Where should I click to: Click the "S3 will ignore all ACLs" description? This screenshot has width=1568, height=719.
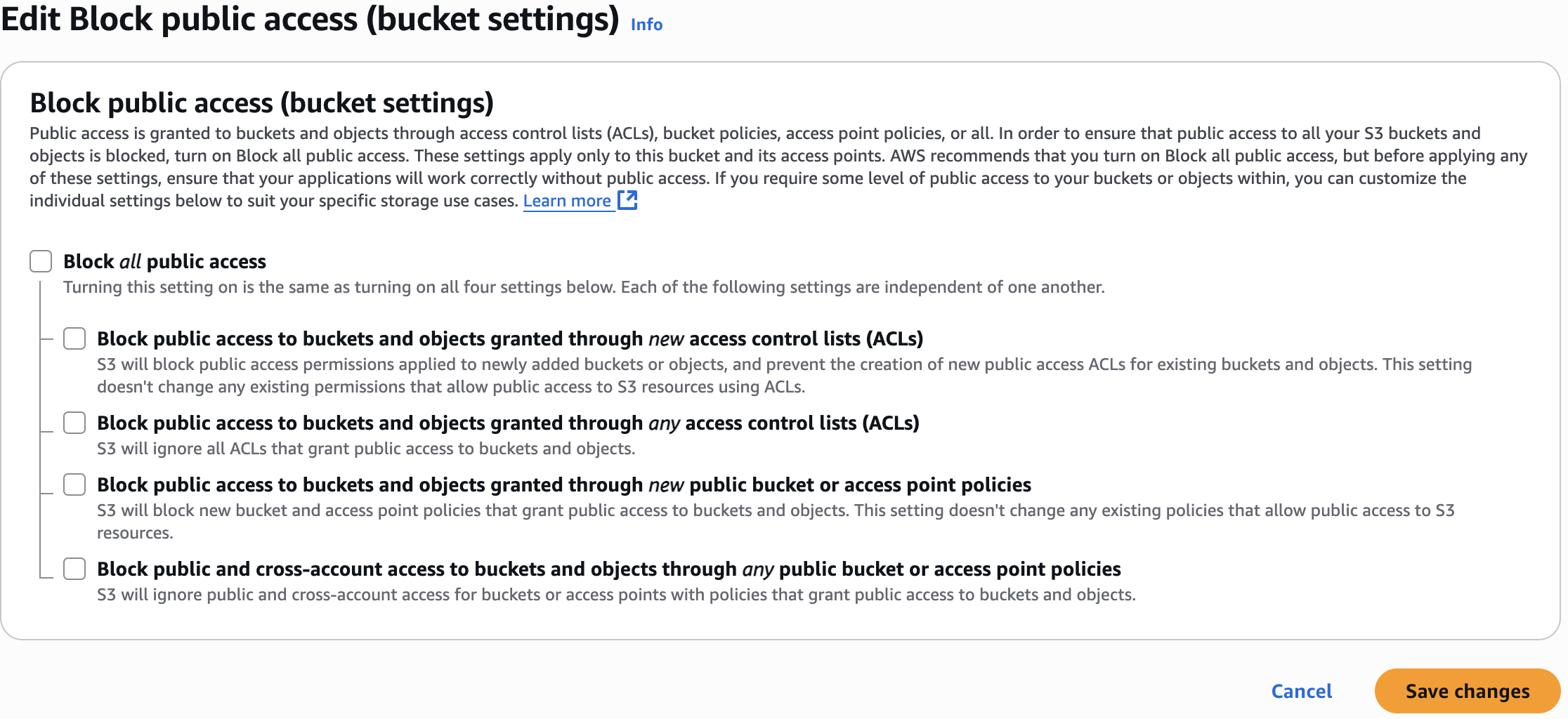click(366, 449)
